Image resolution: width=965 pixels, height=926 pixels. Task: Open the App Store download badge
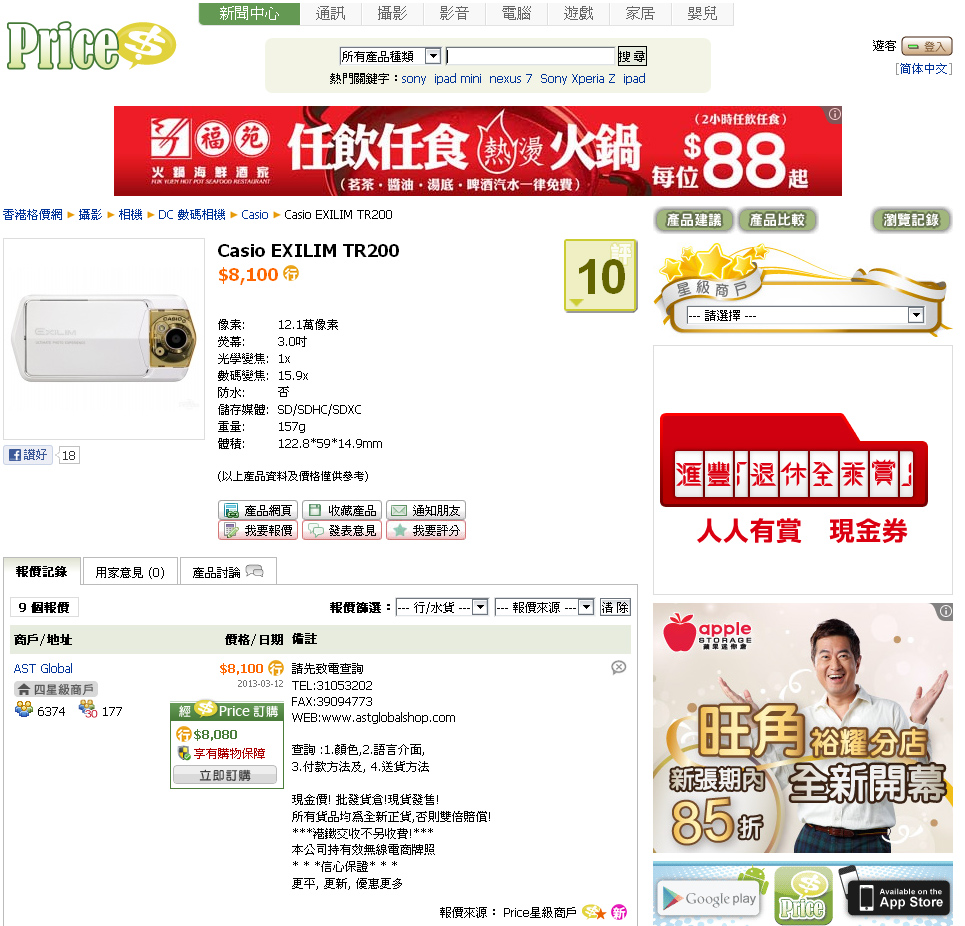tap(900, 898)
